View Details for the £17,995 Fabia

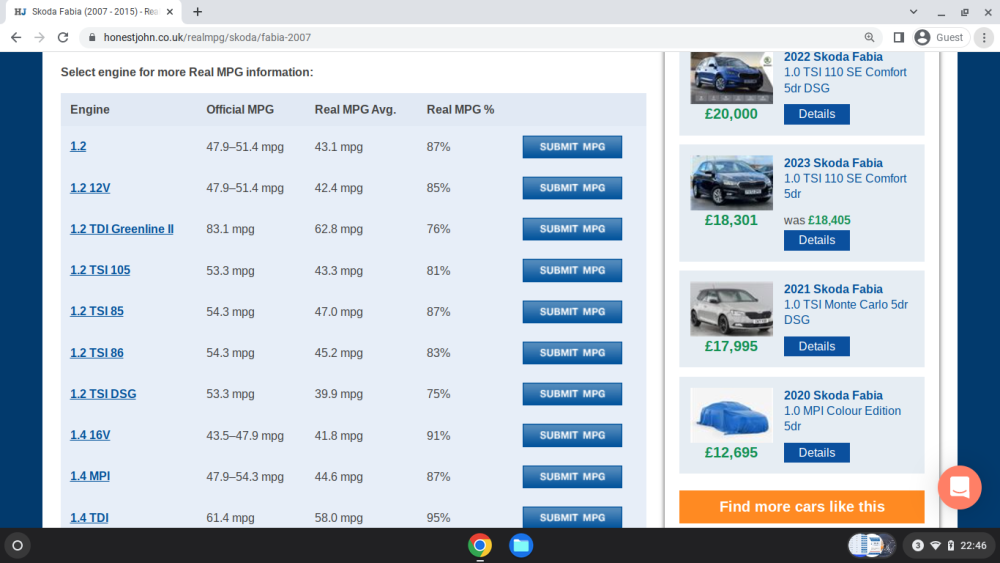tap(816, 346)
